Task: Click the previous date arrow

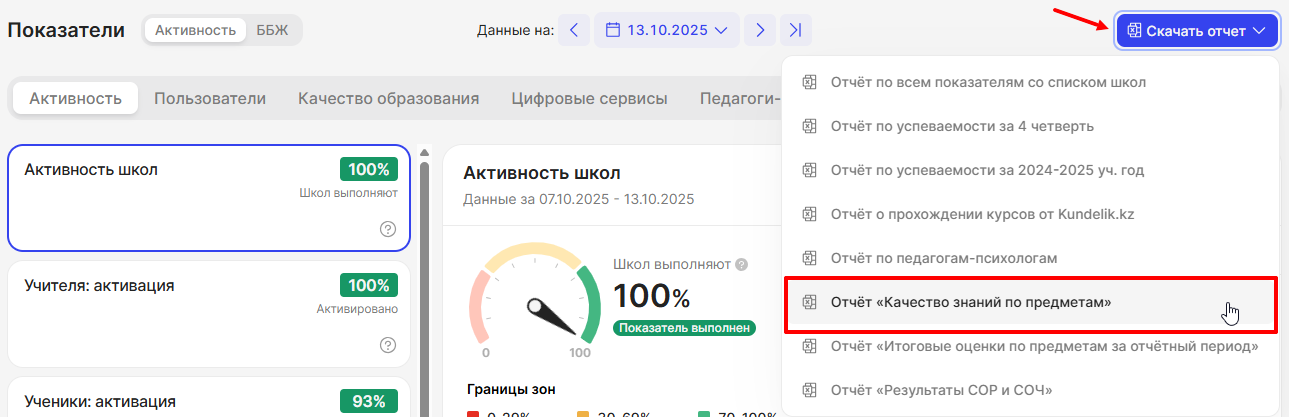Action: coord(573,30)
